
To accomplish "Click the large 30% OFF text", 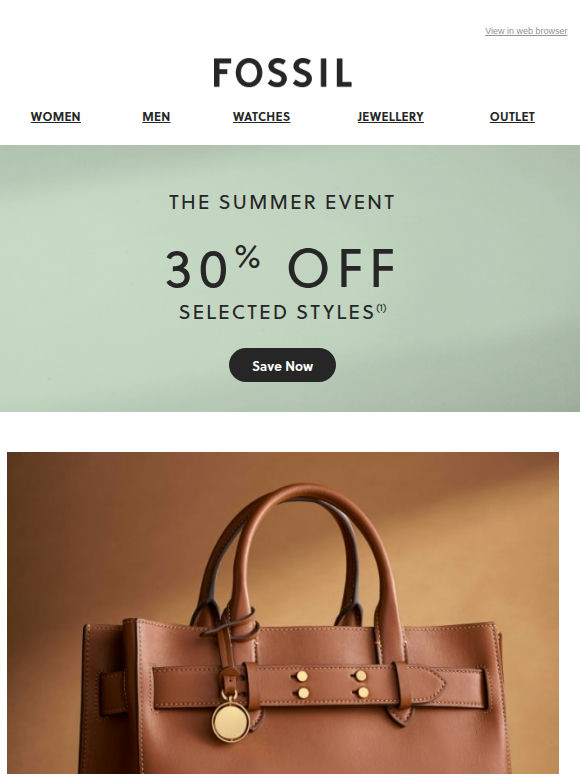I will [x=280, y=267].
